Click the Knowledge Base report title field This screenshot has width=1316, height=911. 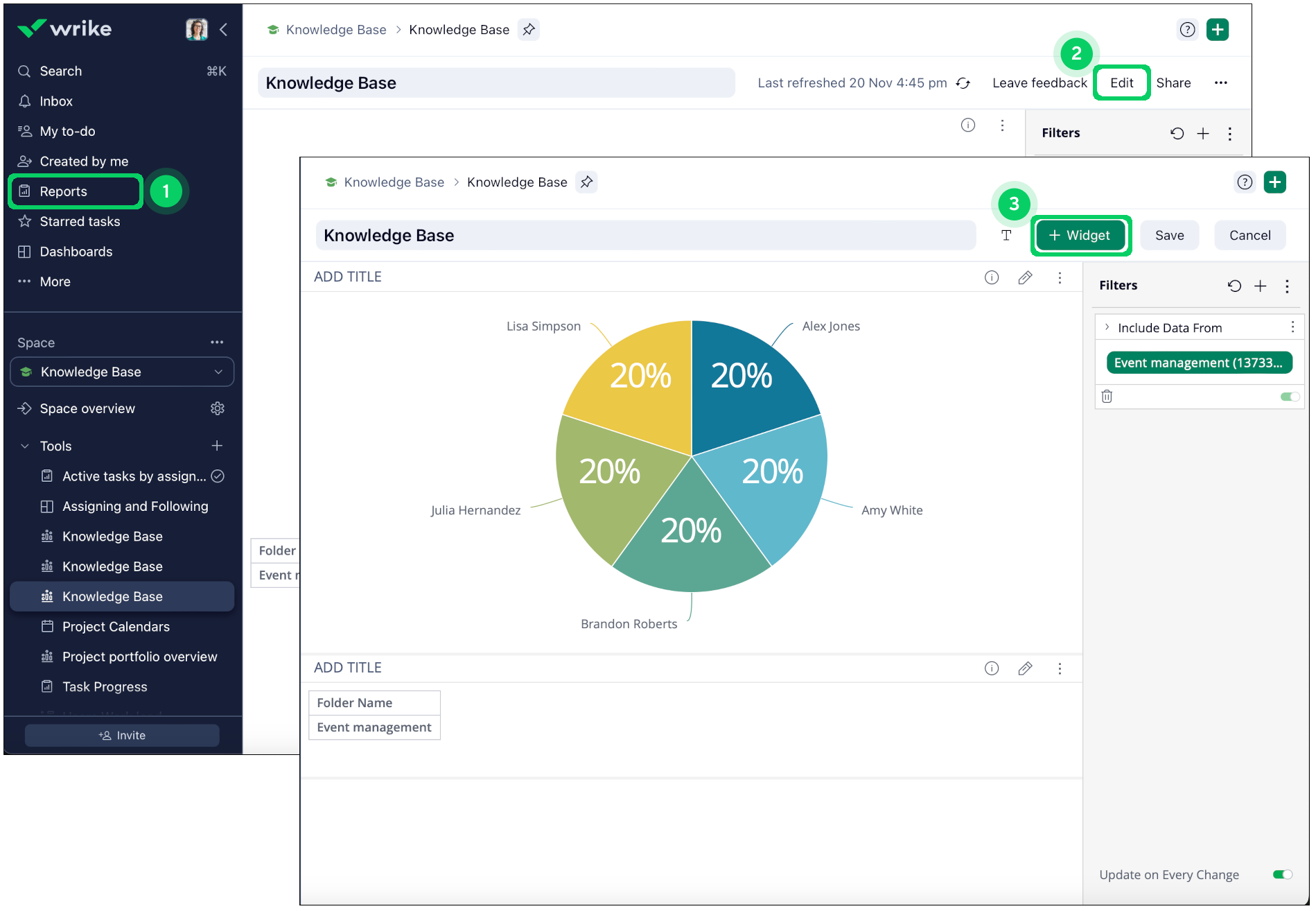(x=644, y=235)
